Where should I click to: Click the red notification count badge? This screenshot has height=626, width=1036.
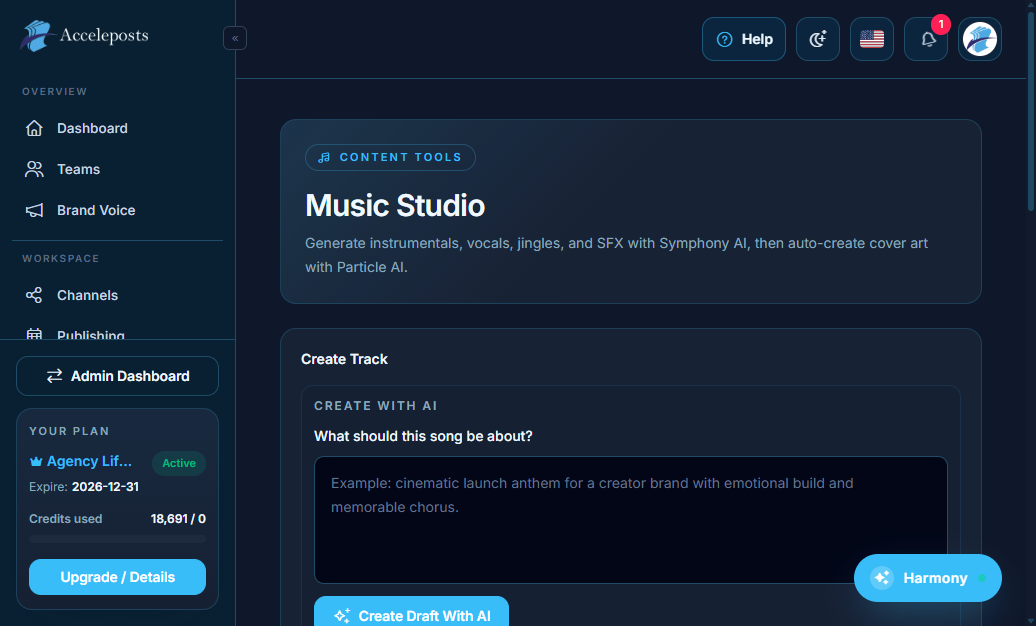point(941,24)
